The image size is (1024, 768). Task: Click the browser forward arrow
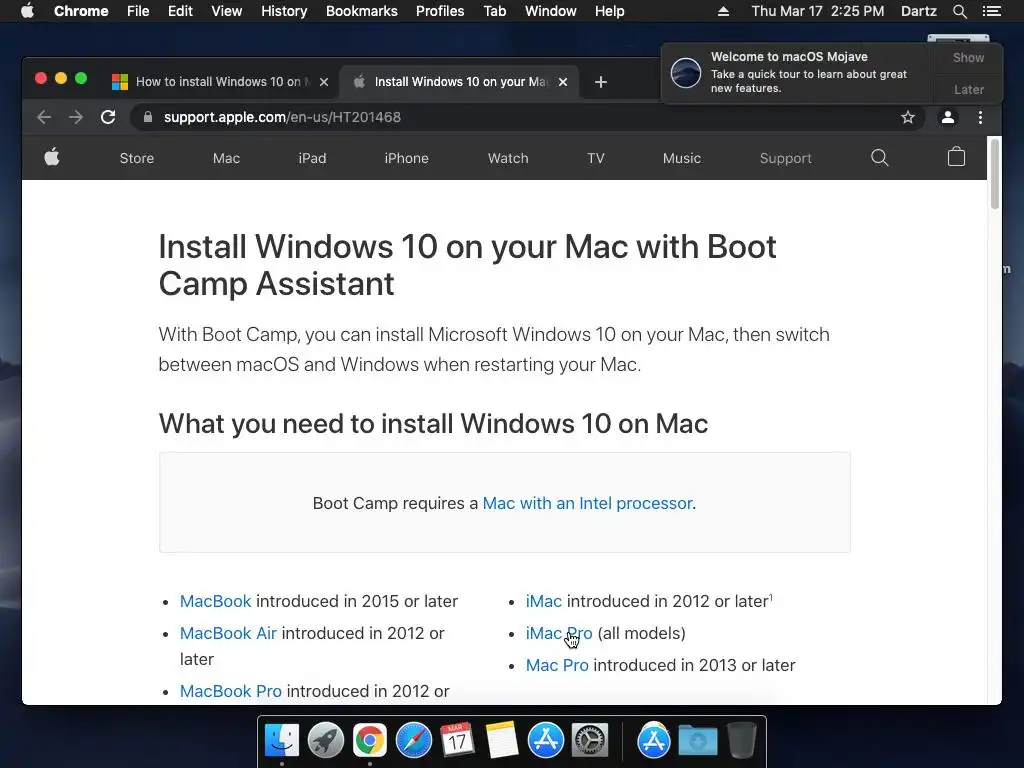coord(76,117)
